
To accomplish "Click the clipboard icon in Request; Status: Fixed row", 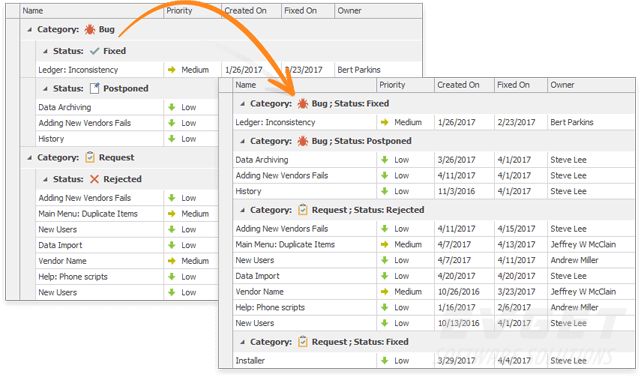I will click(x=303, y=342).
